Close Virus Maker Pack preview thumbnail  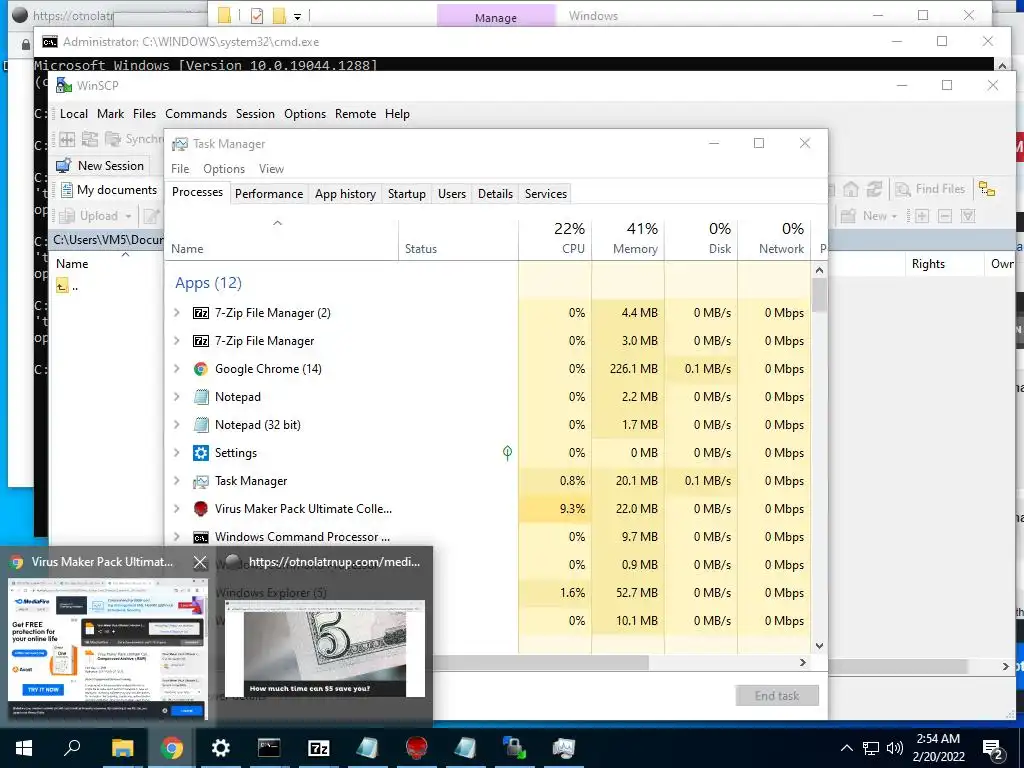click(200, 562)
